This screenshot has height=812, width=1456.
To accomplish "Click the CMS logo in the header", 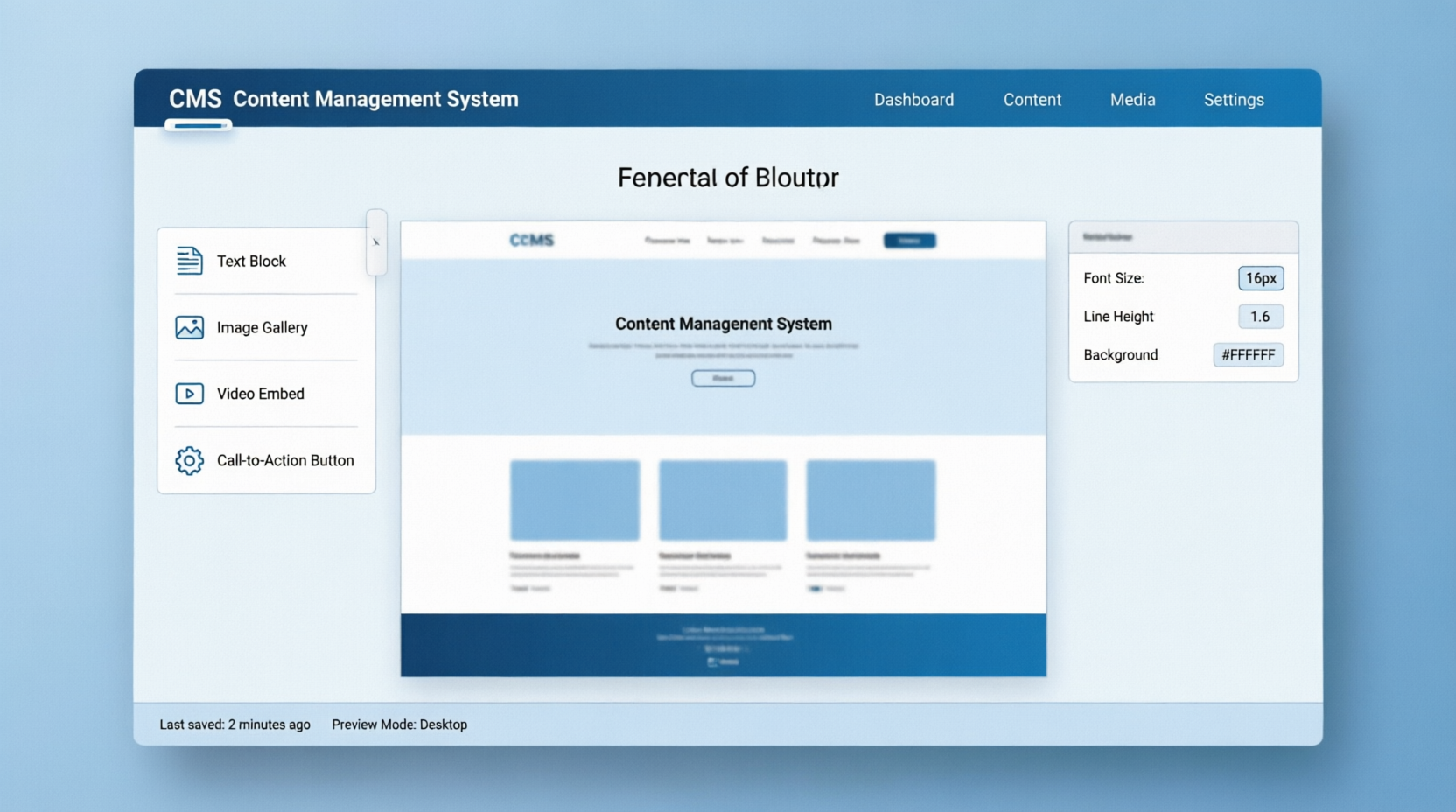I will click(x=195, y=99).
